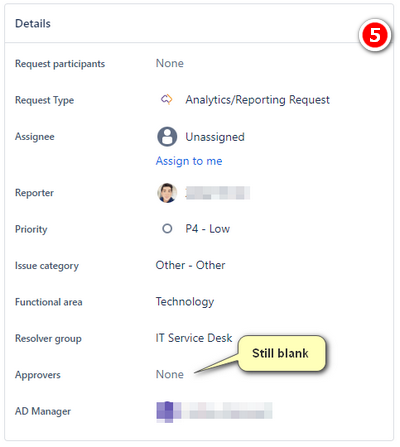
Task: Click the Technology functional area value
Action: point(185,302)
